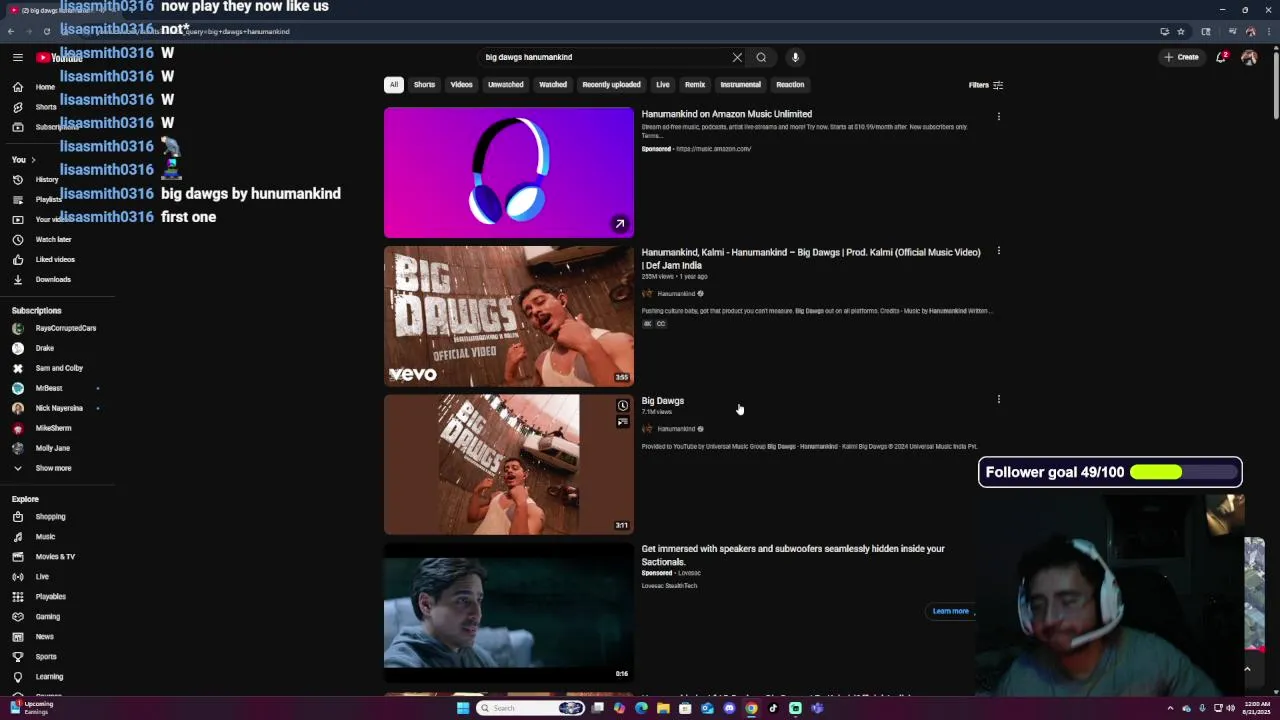Show hidden system tray icons
1280x720 pixels.
click(x=1170, y=708)
